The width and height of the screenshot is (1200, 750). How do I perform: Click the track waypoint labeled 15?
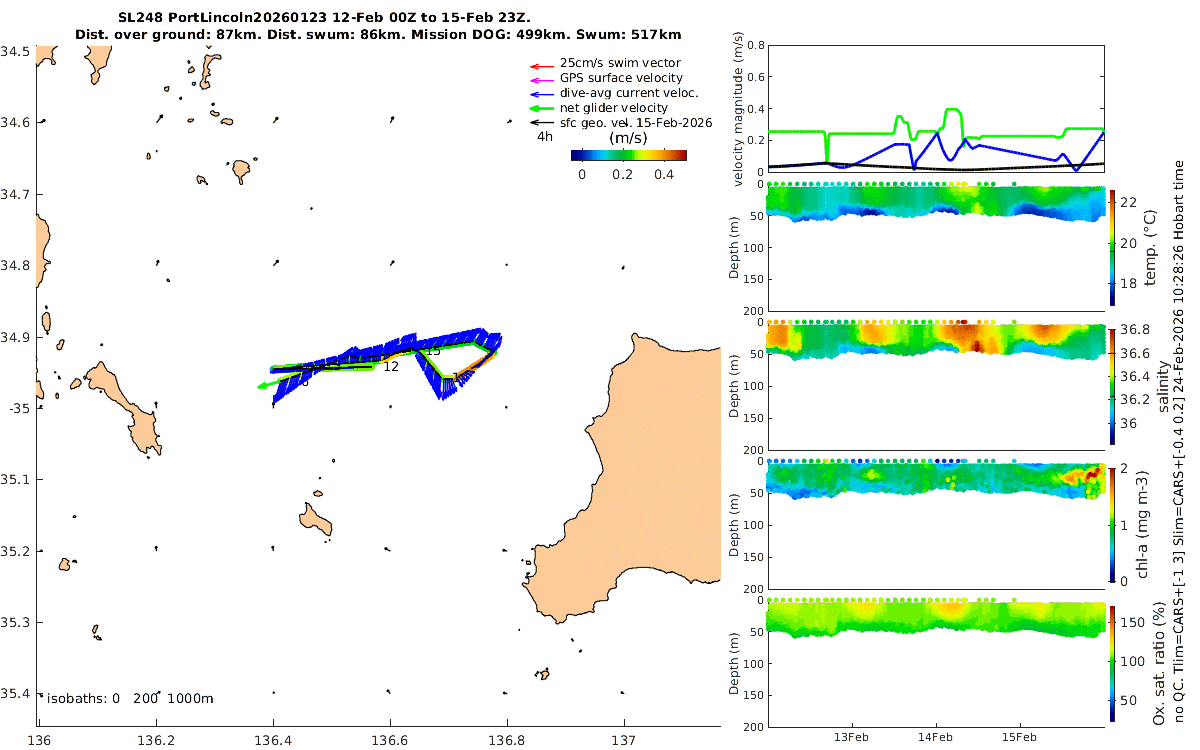click(x=433, y=351)
